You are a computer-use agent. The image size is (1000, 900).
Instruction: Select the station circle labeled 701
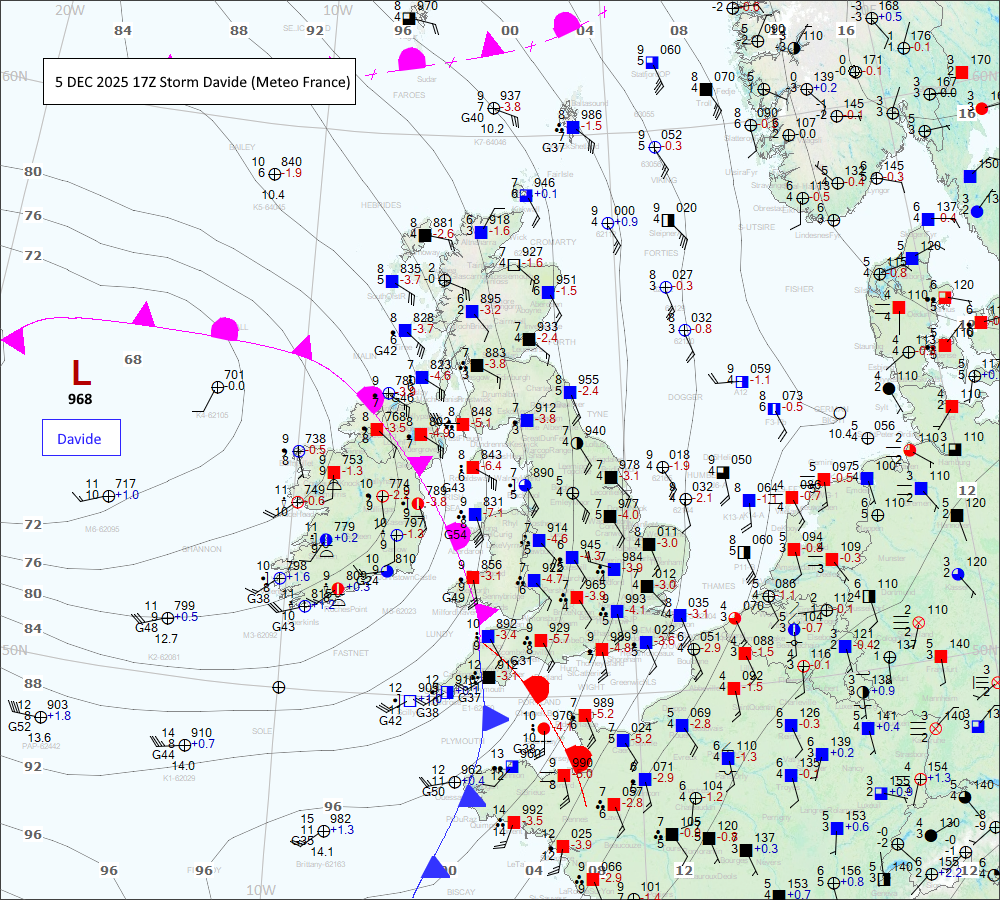218,387
